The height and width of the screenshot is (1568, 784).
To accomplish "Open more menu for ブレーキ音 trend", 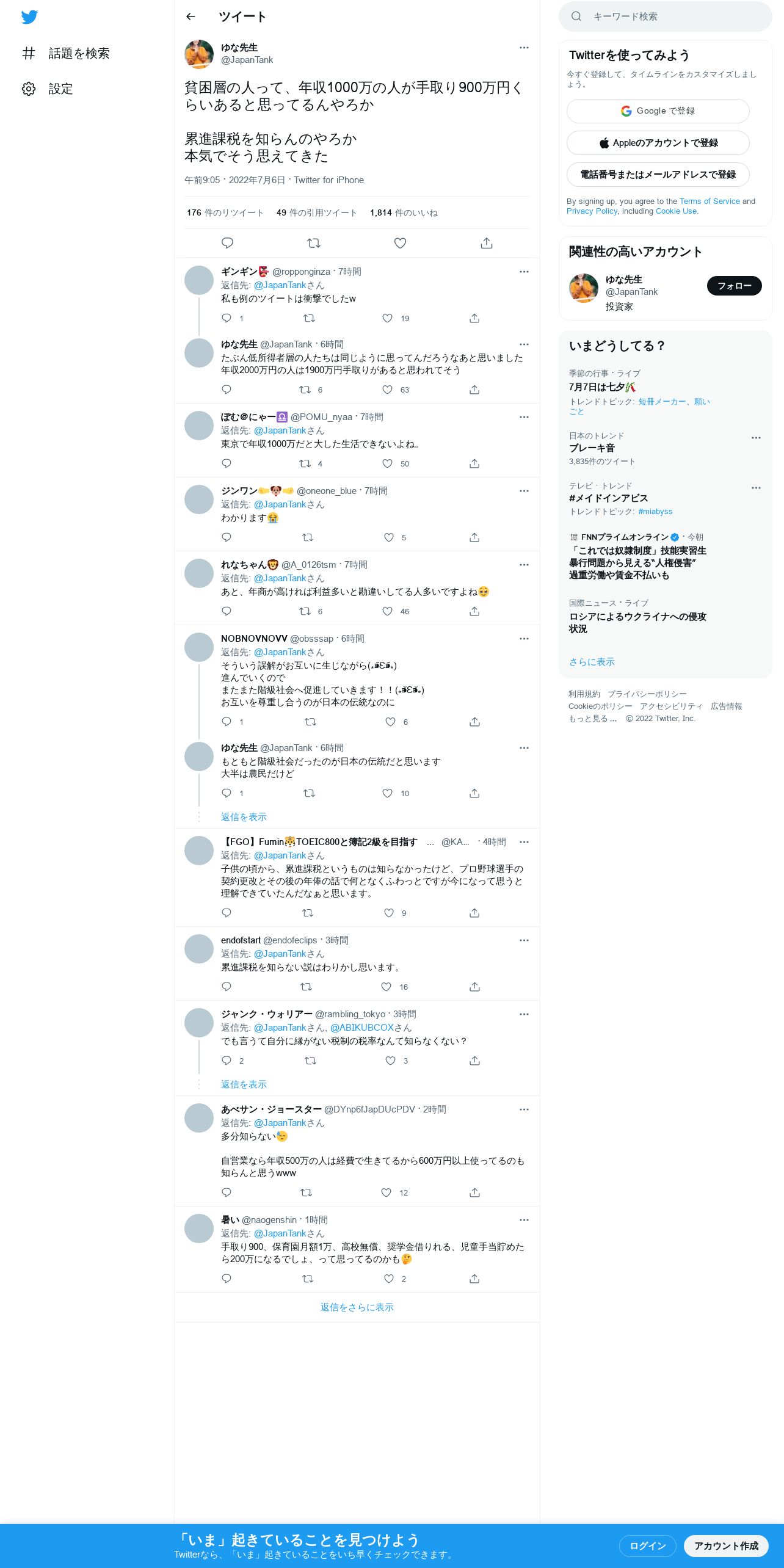I will click(756, 438).
